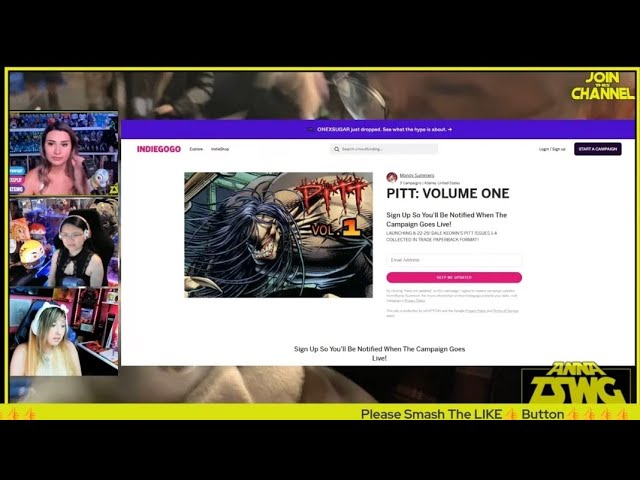
Task: Open the Explore menu
Action: coord(196,149)
